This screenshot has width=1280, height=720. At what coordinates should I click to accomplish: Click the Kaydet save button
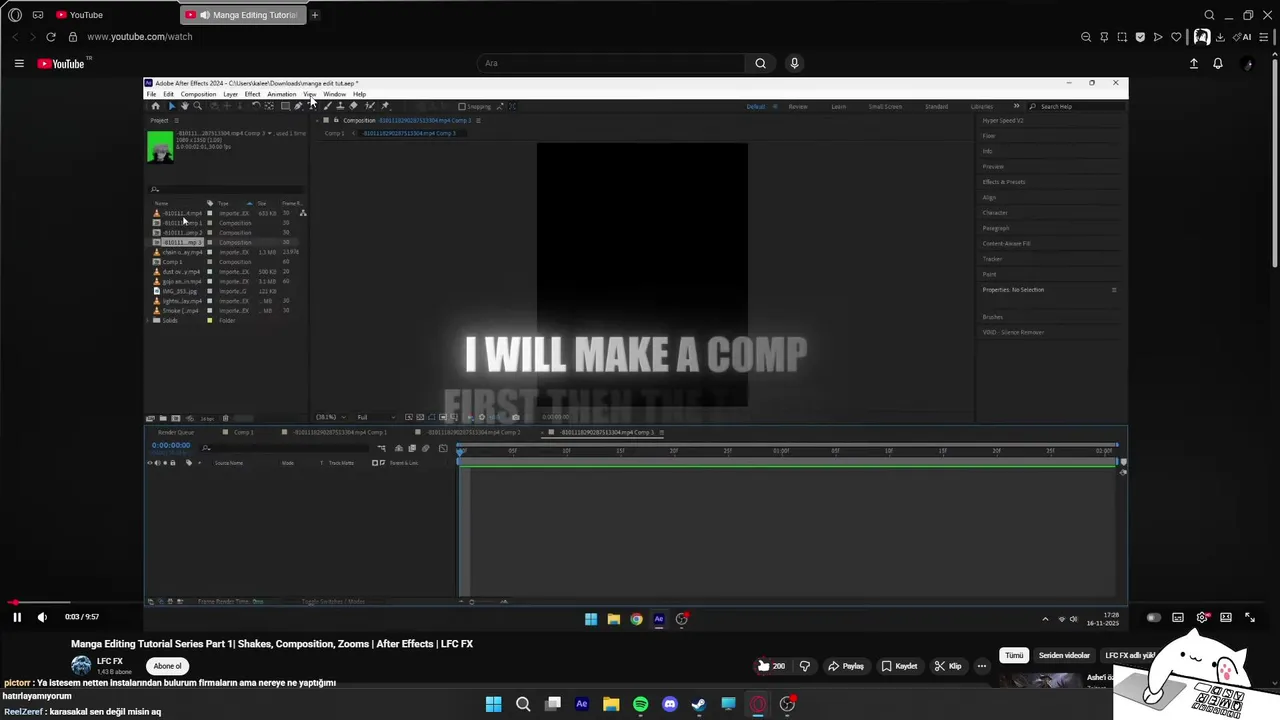click(899, 666)
